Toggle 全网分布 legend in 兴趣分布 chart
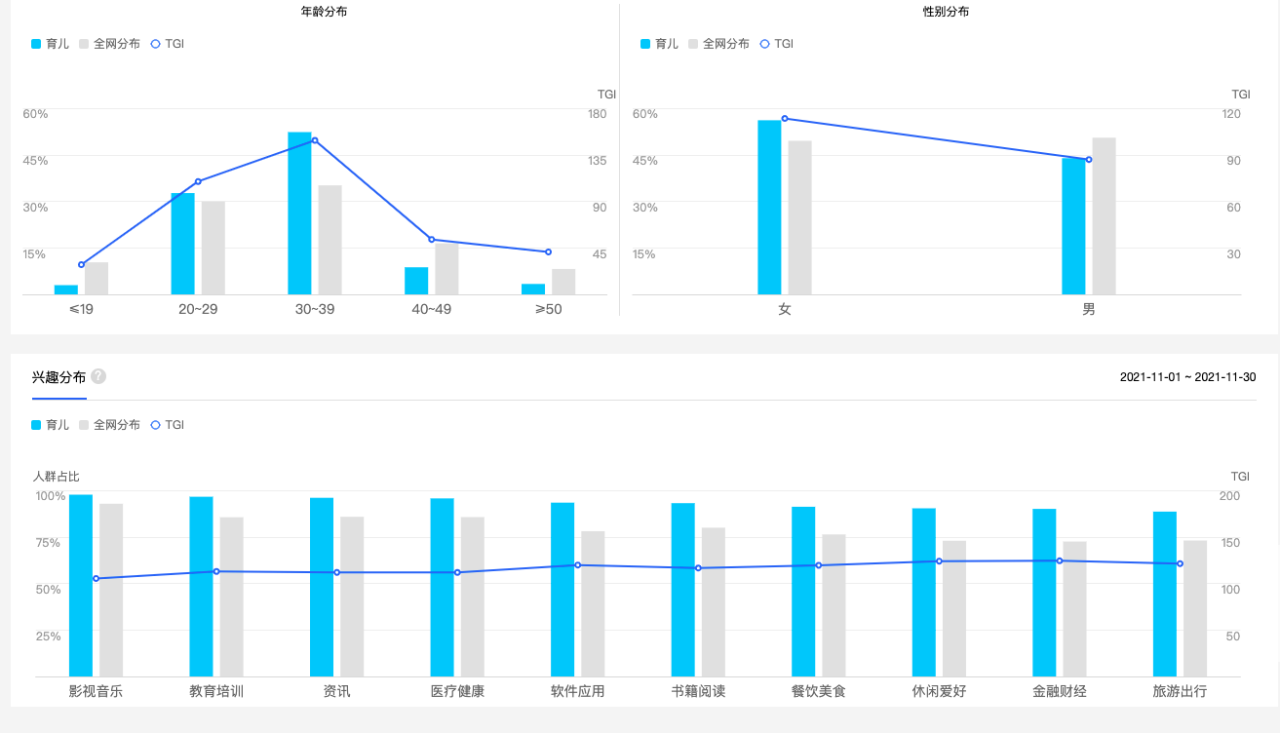The image size is (1280, 733). point(109,425)
